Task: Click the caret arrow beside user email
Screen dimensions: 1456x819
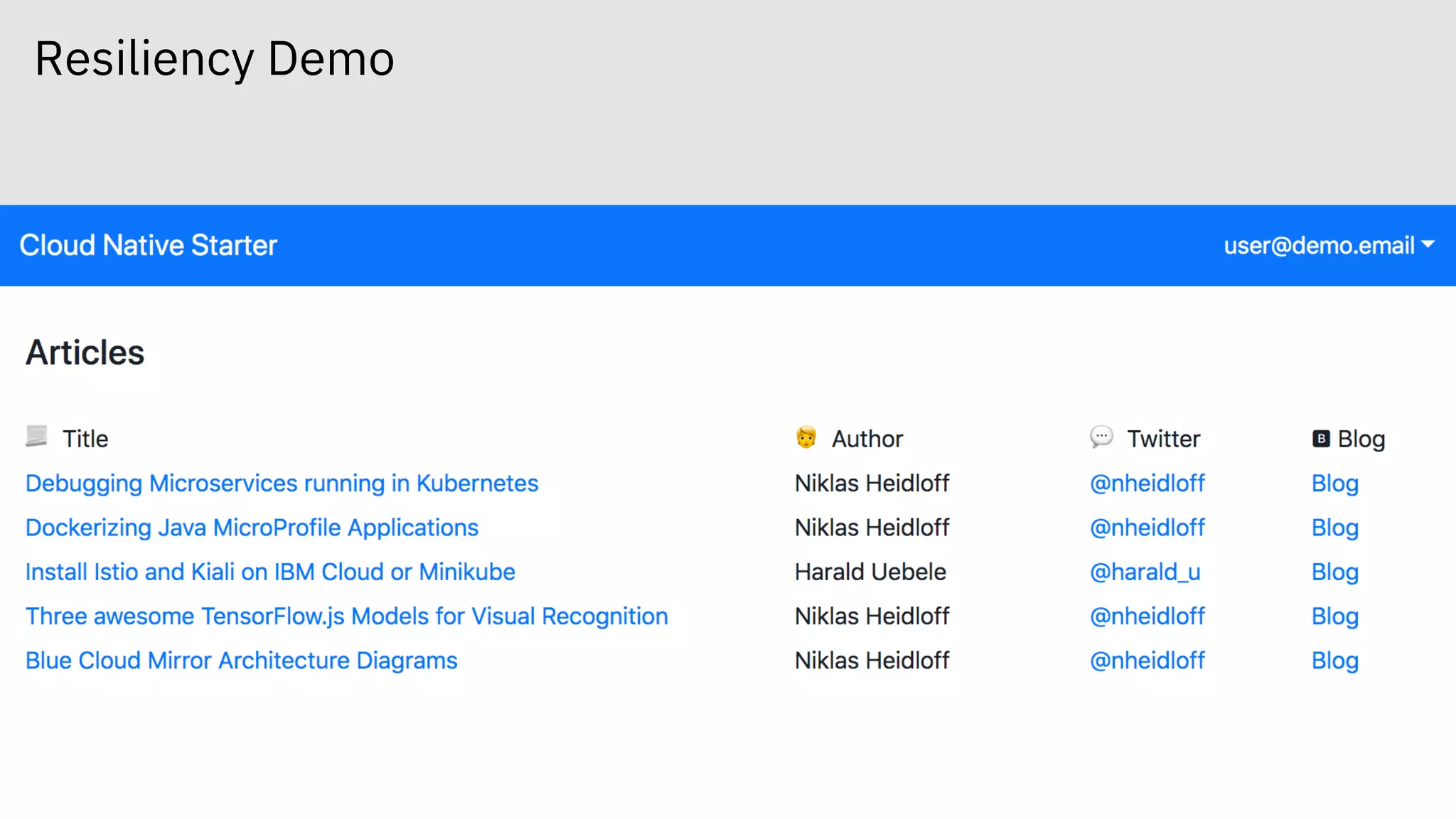Action: [x=1428, y=245]
